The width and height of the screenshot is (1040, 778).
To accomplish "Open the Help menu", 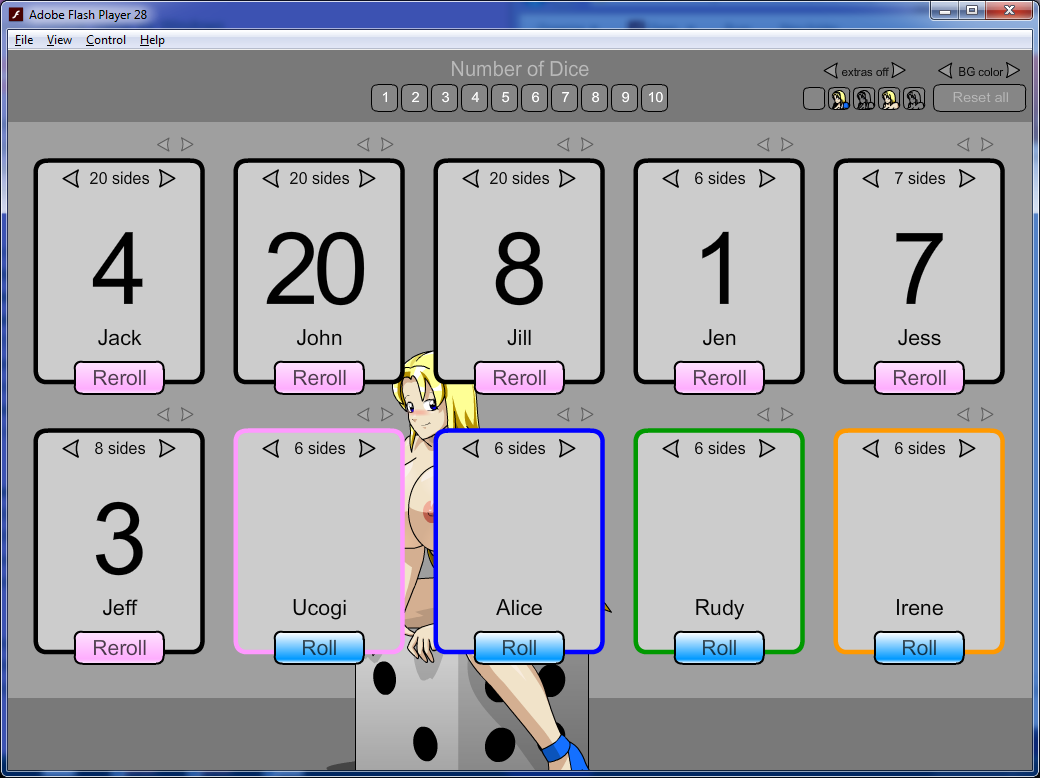I will (152, 40).
